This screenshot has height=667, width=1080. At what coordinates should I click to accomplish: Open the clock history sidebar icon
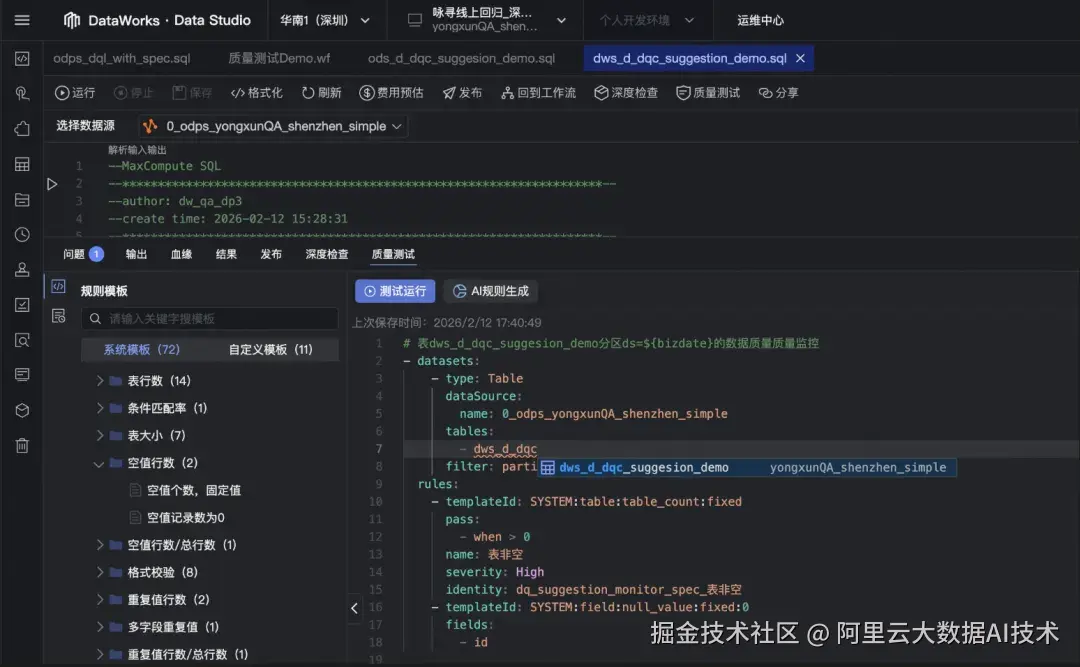tap(22, 234)
